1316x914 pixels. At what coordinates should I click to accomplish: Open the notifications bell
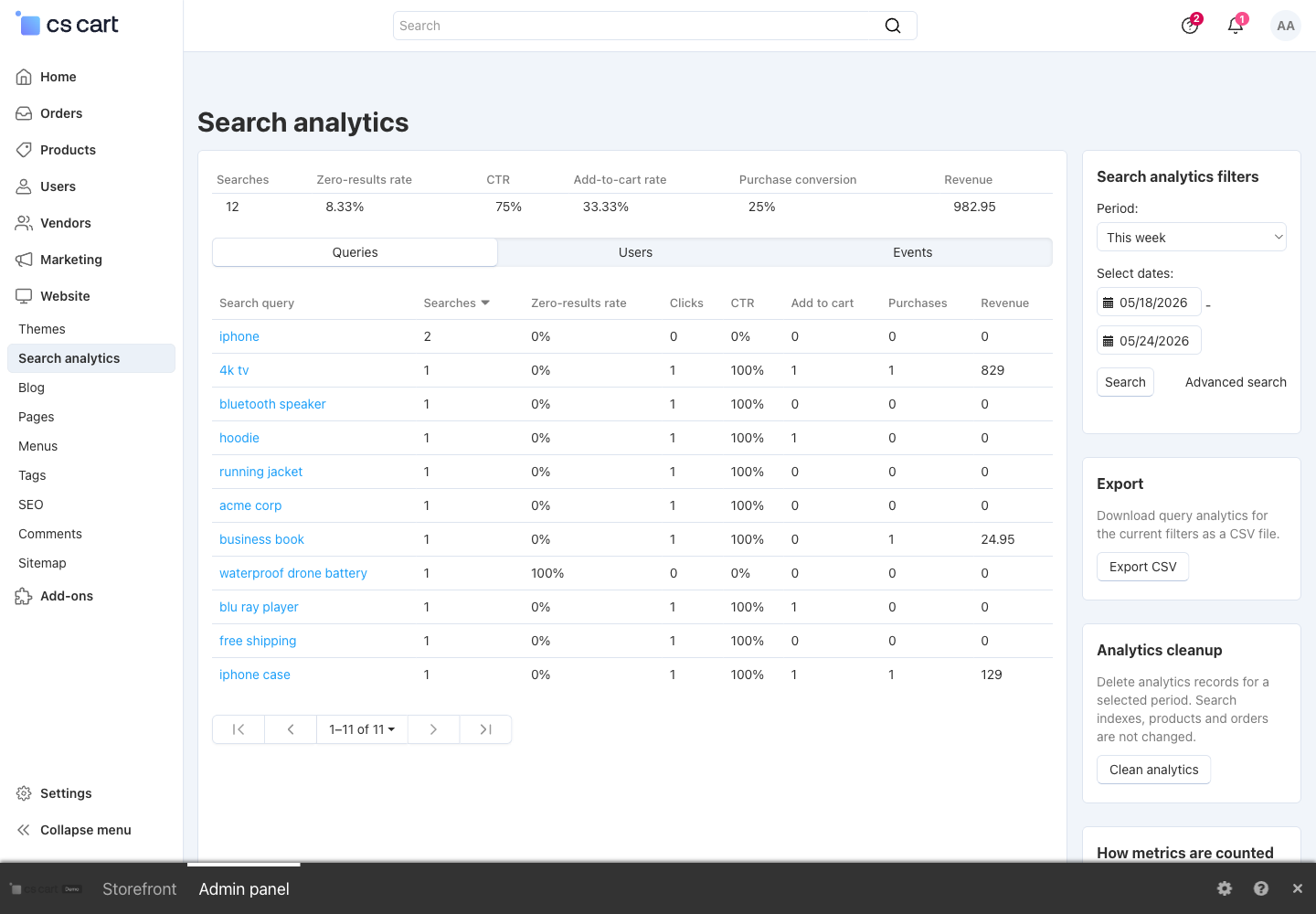1236,26
